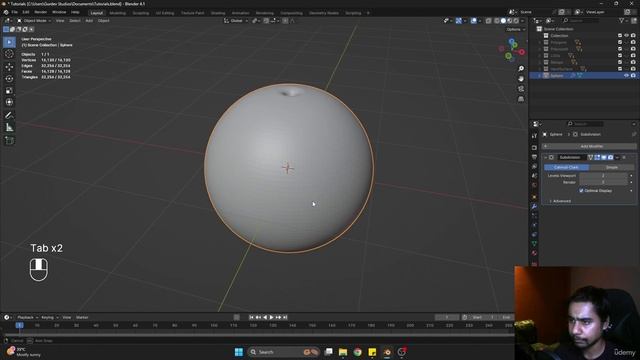Switch perspective/orthographic grid icon

point(521,99)
